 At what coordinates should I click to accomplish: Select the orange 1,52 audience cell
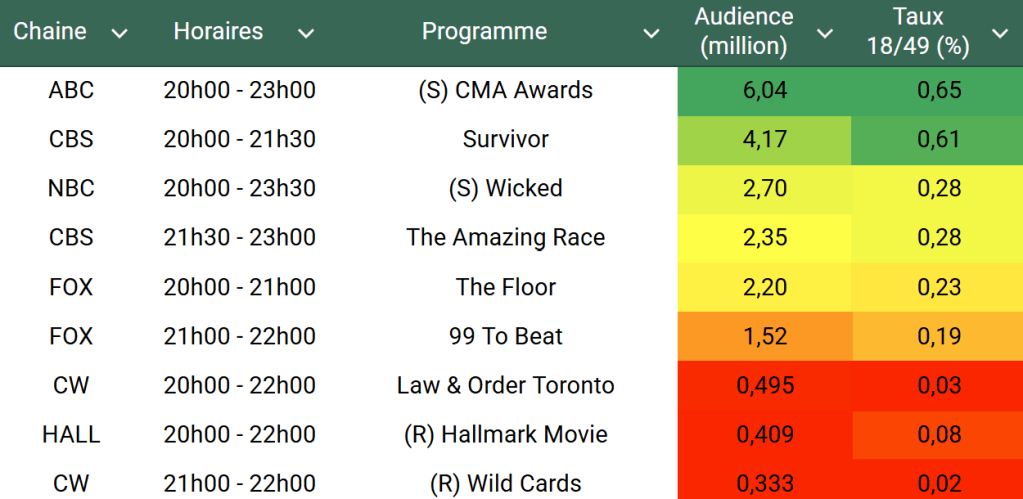[x=765, y=336]
